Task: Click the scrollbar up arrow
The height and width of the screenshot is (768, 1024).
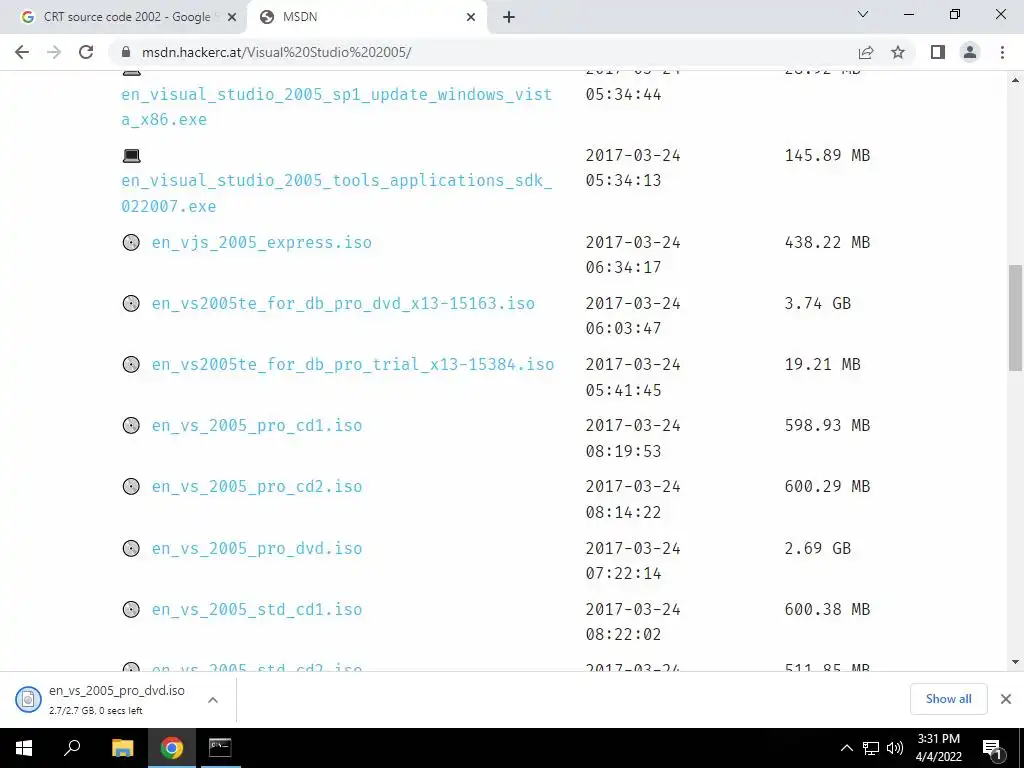Action: pos(1015,80)
